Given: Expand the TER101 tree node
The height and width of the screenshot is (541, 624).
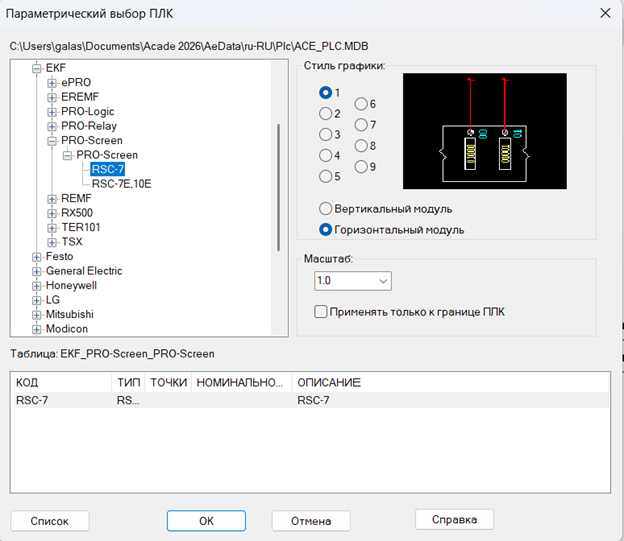Looking at the screenshot, I should (52, 228).
